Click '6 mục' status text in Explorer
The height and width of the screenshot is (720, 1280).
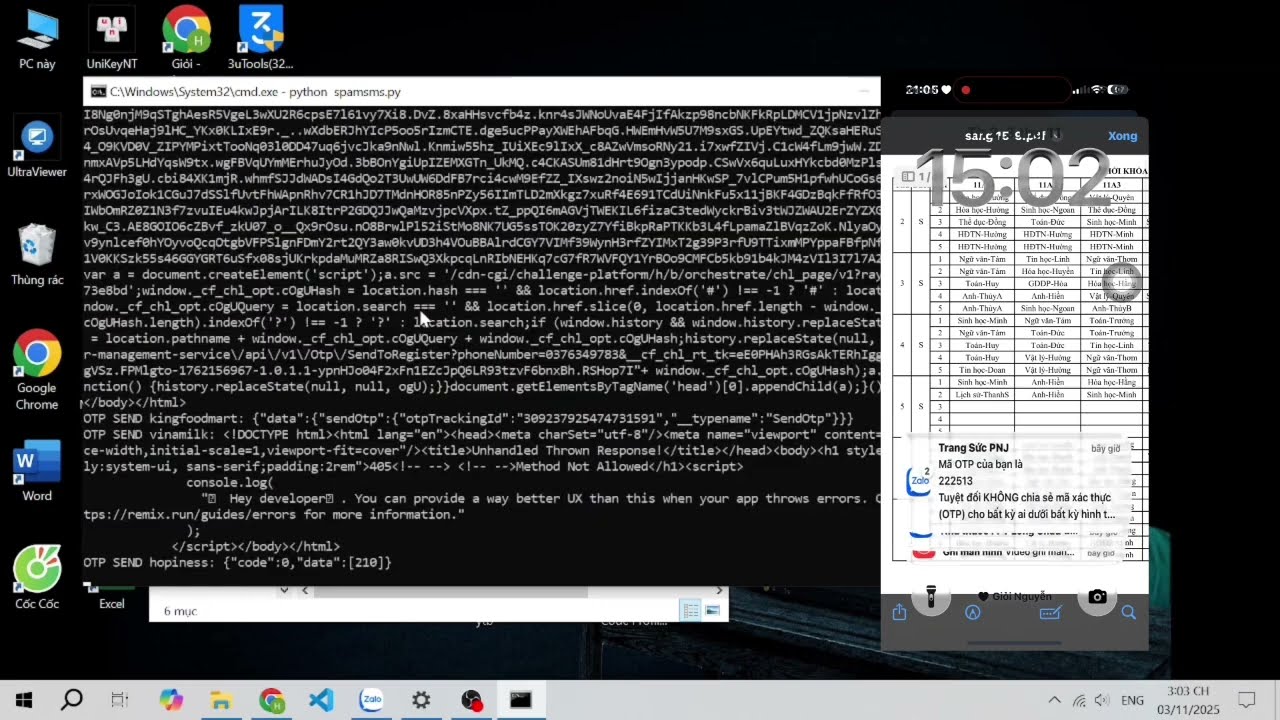[x=180, y=610]
